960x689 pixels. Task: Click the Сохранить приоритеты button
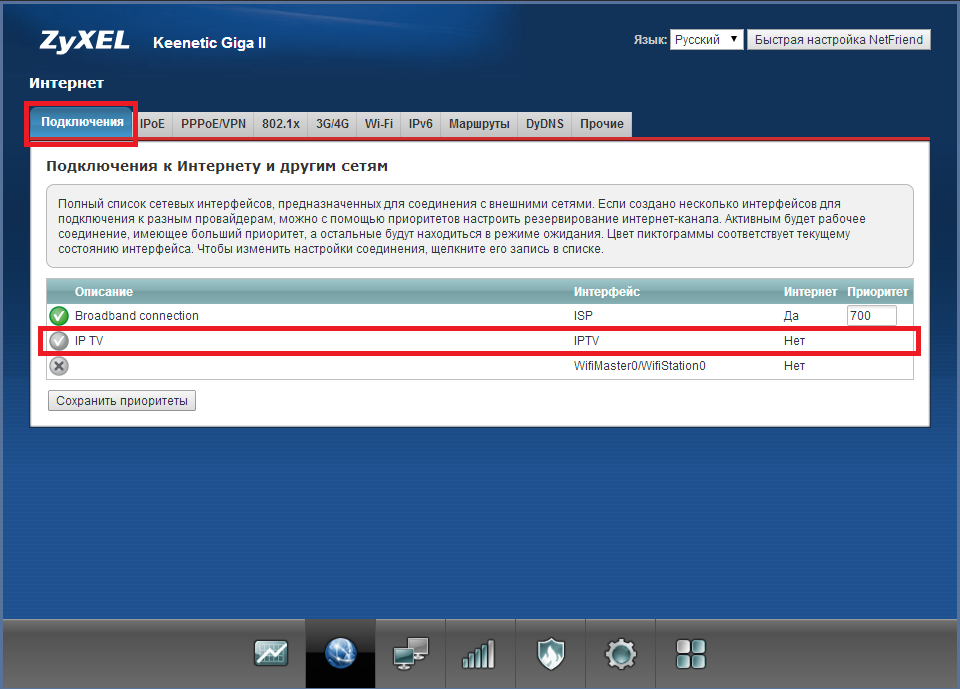pos(122,401)
